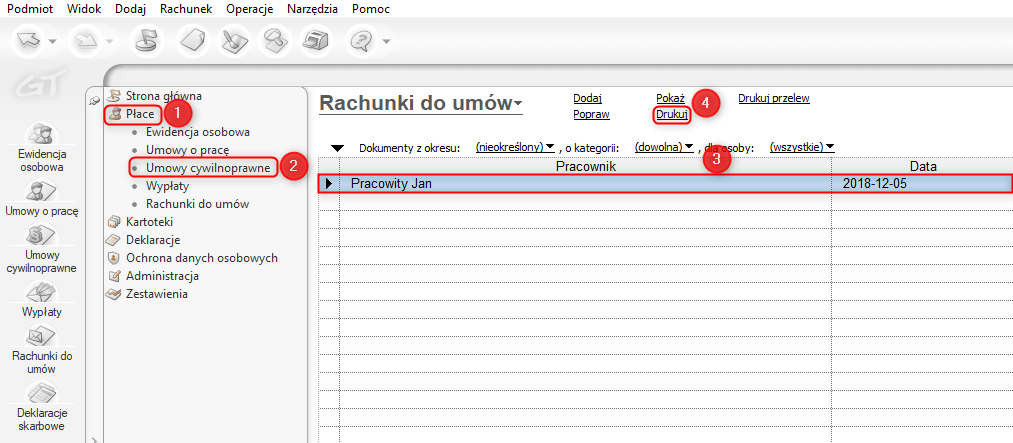1013x443 pixels.
Task: Click the Rachunki do umów sidebar icon
Action: pos(41,336)
